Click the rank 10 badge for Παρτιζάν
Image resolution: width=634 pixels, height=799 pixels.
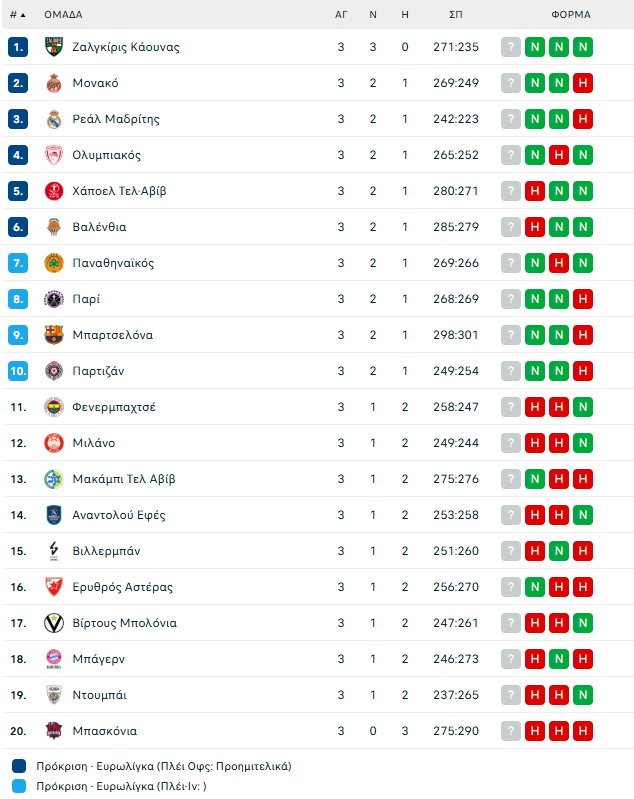(x=18, y=371)
